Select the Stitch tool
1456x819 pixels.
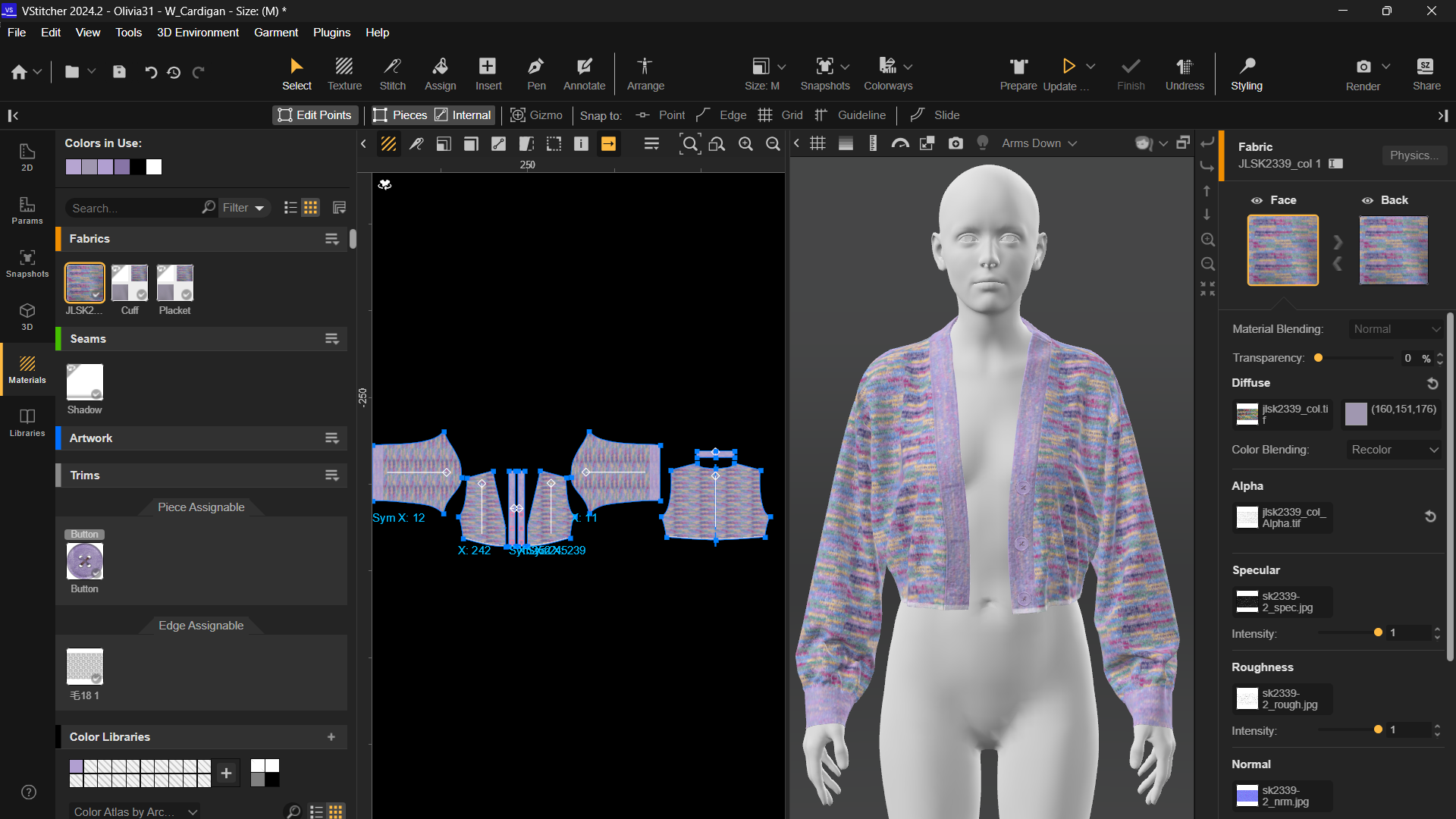click(x=392, y=74)
